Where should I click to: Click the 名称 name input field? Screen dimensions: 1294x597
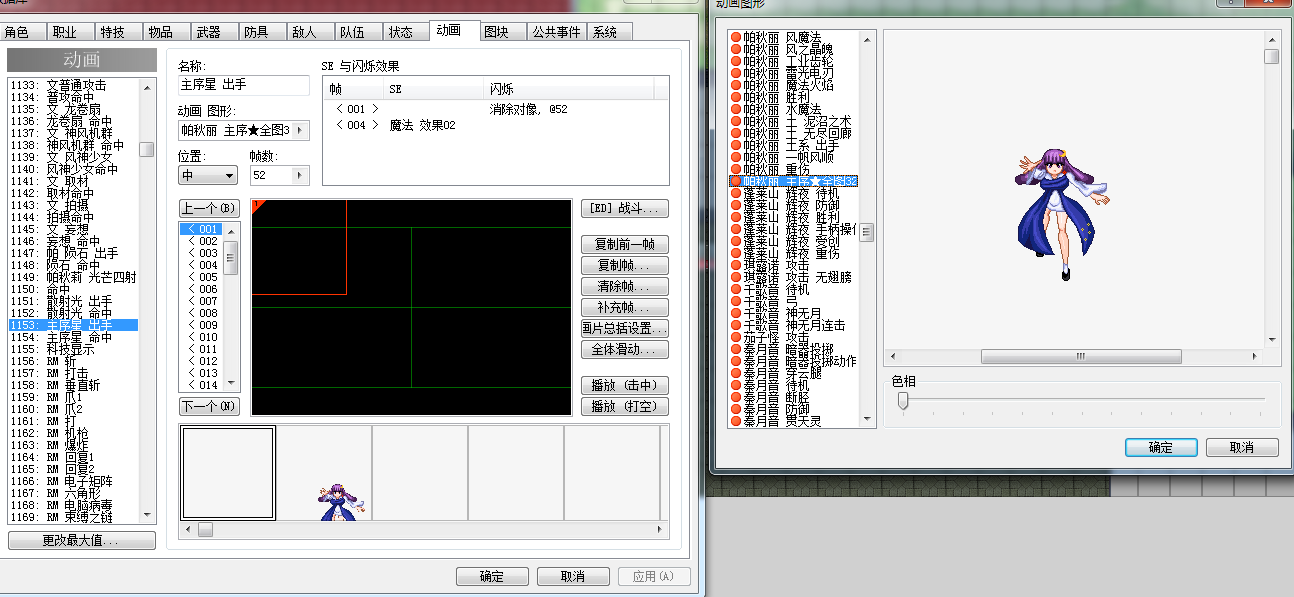(x=244, y=85)
